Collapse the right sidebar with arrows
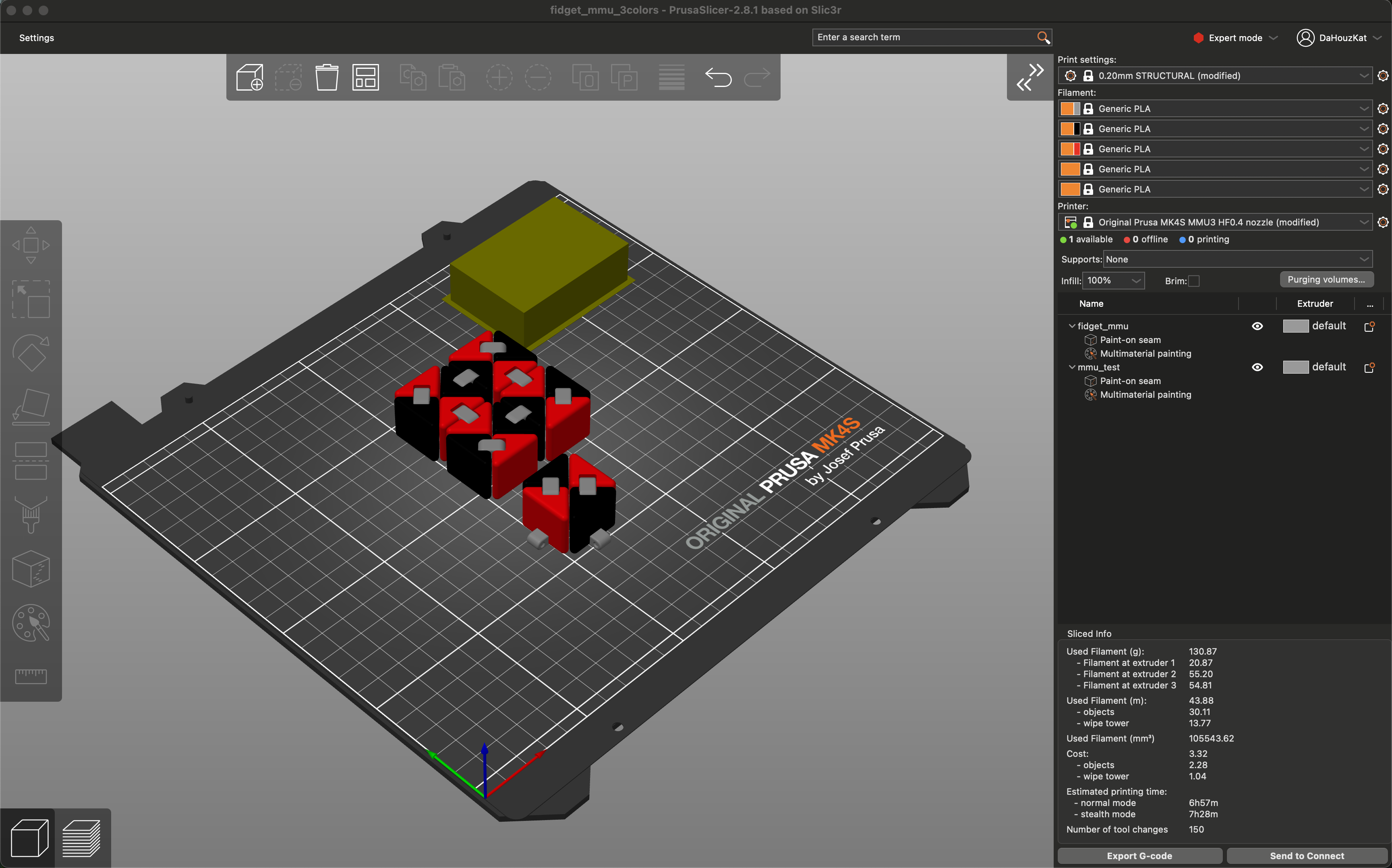1392x868 pixels. (1029, 77)
